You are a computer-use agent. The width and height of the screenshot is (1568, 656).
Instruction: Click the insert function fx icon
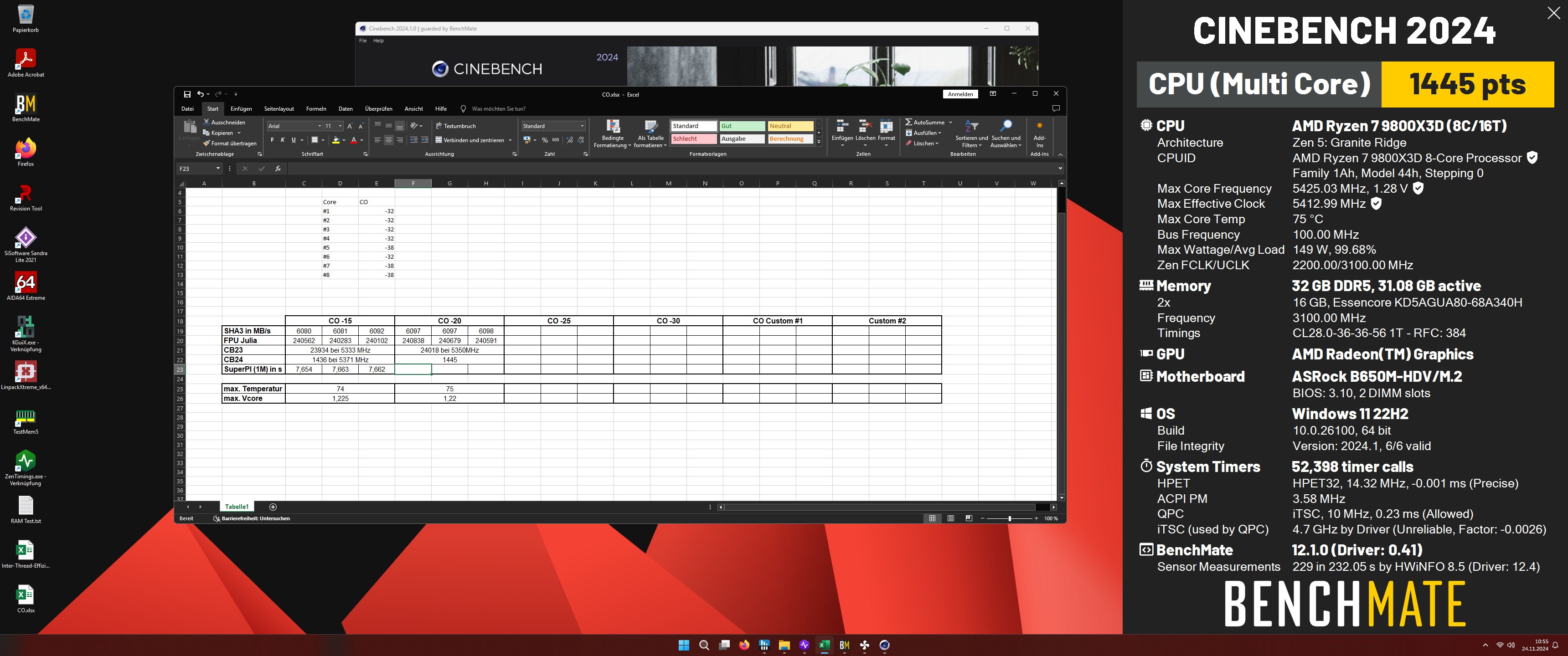point(278,169)
